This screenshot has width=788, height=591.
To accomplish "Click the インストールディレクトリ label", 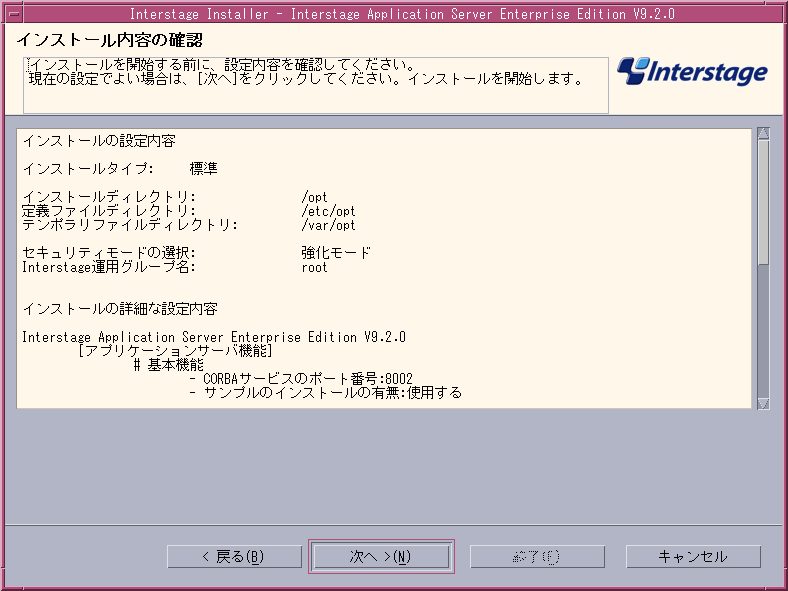I will click(x=109, y=197).
